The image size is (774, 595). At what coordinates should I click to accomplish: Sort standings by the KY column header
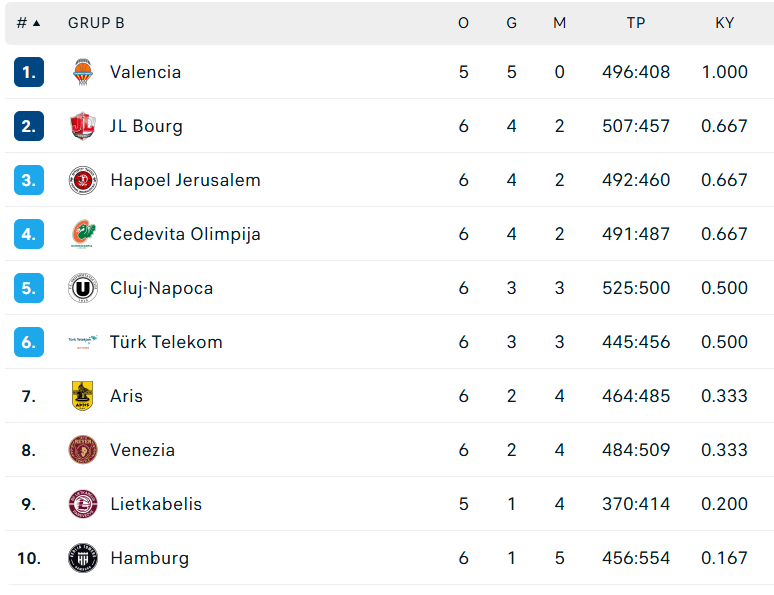point(725,23)
